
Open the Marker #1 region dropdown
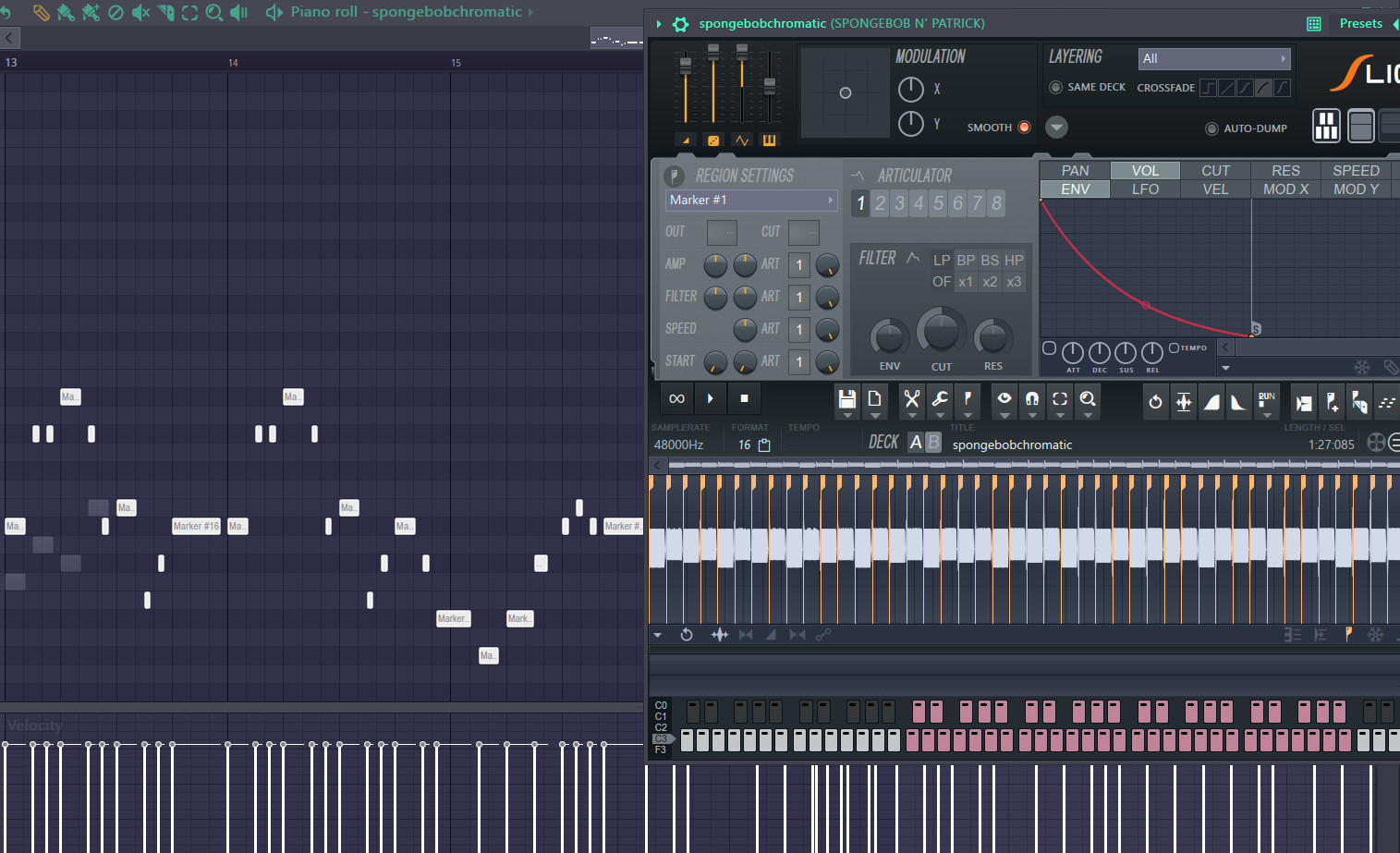(x=751, y=200)
